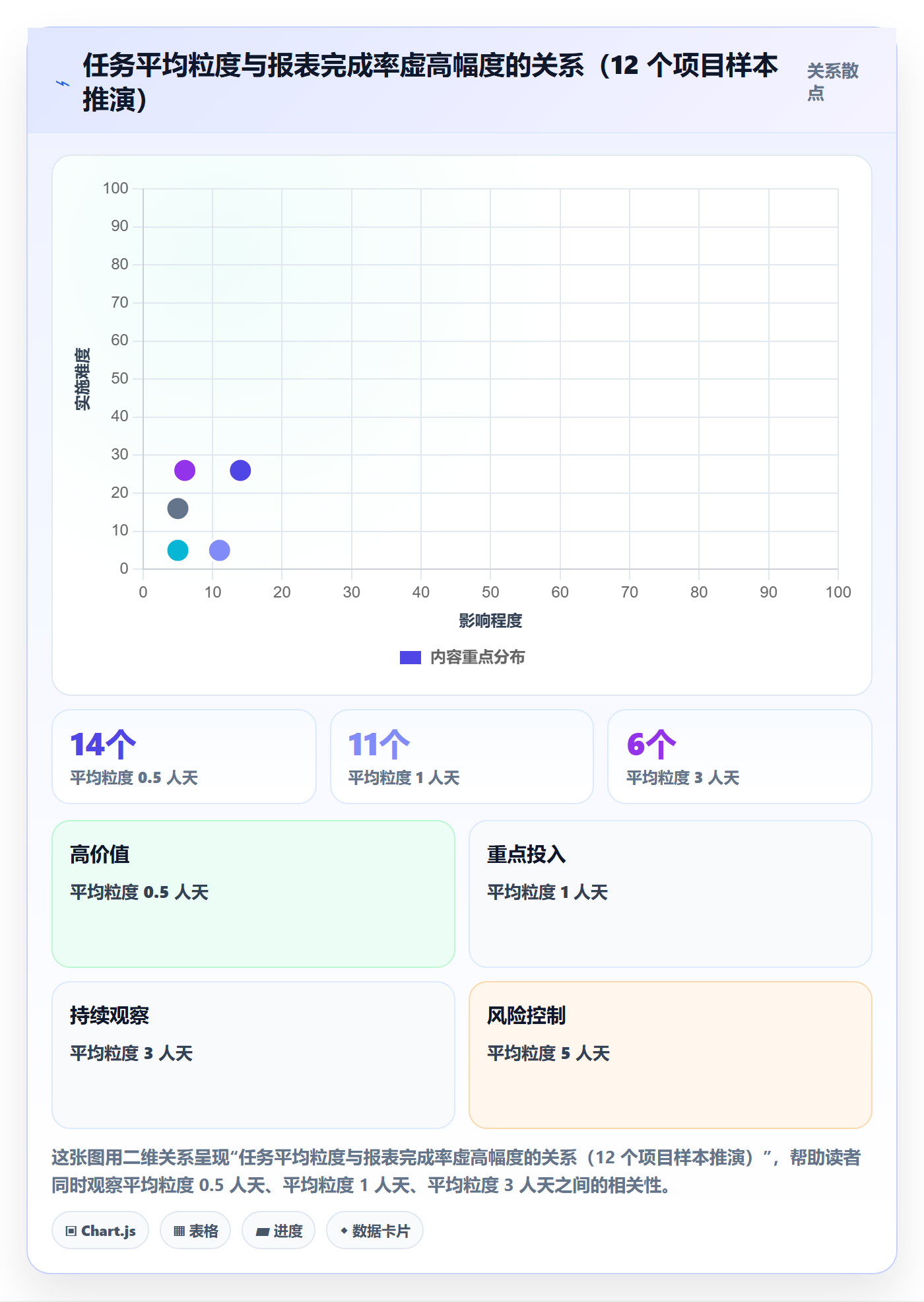Image resolution: width=924 pixels, height=1302 pixels.
Task: Click the 进度 tag
Action: pos(279,1231)
